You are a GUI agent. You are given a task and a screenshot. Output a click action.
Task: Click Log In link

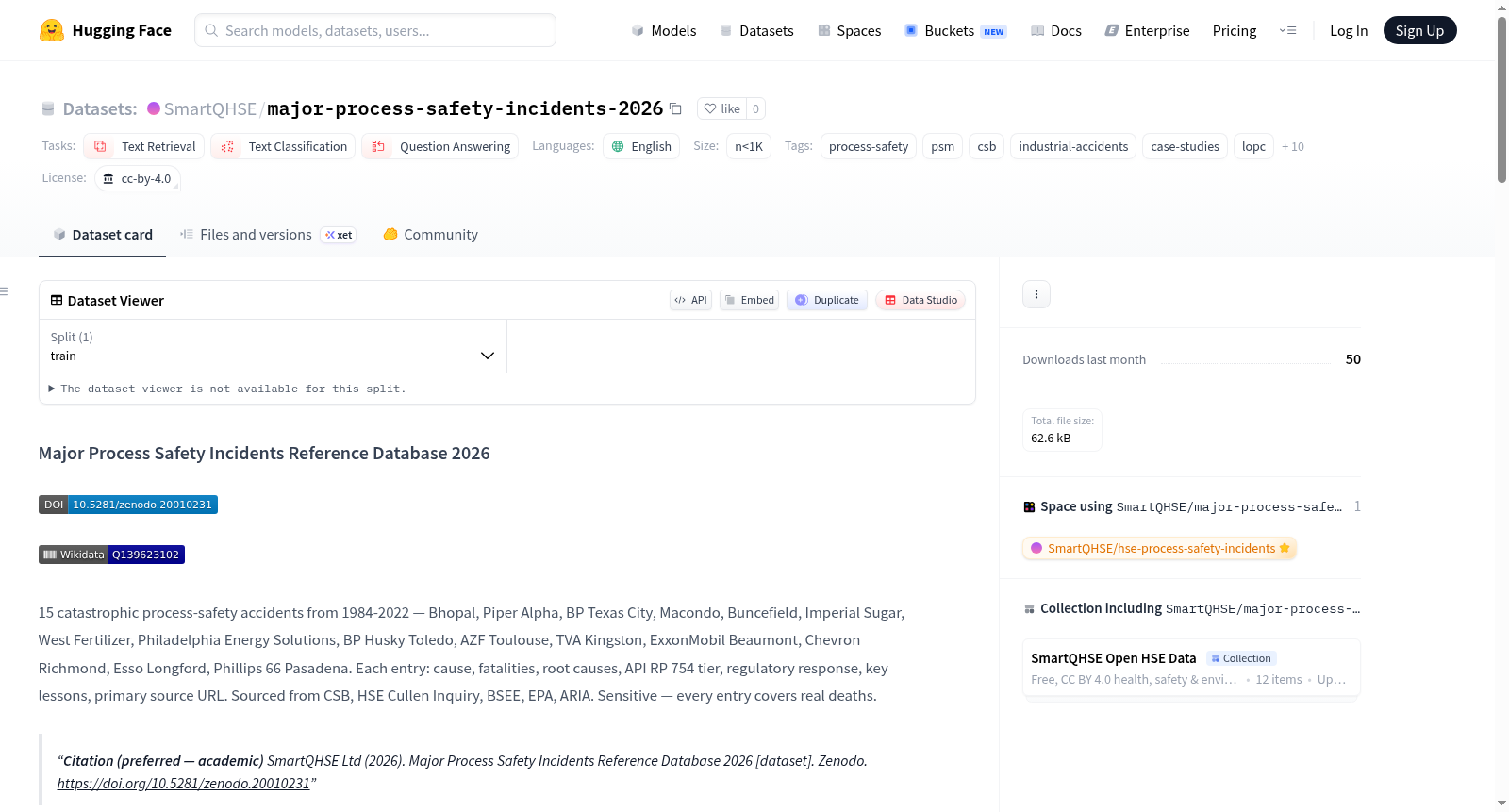point(1349,30)
